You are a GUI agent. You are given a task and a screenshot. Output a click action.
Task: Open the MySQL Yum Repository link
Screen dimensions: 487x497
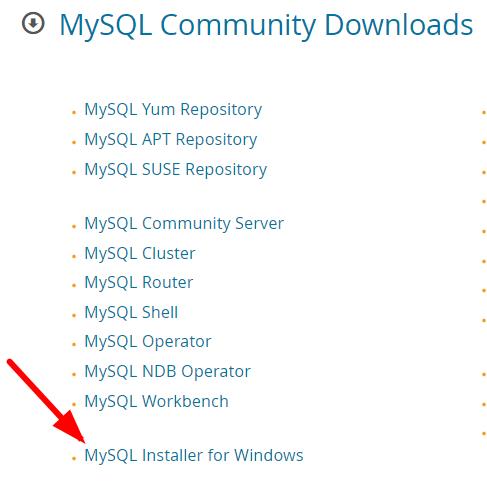pyautogui.click(x=173, y=110)
